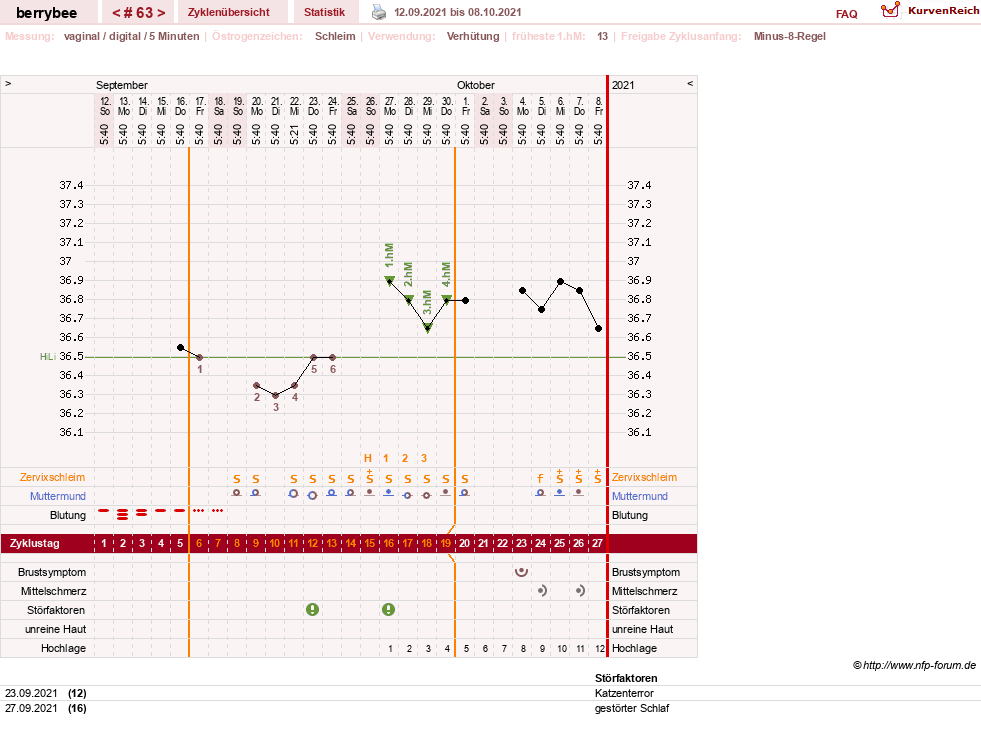Click the 23.09.2021 (12) date row
The height and width of the screenshot is (737, 981).
(46, 693)
